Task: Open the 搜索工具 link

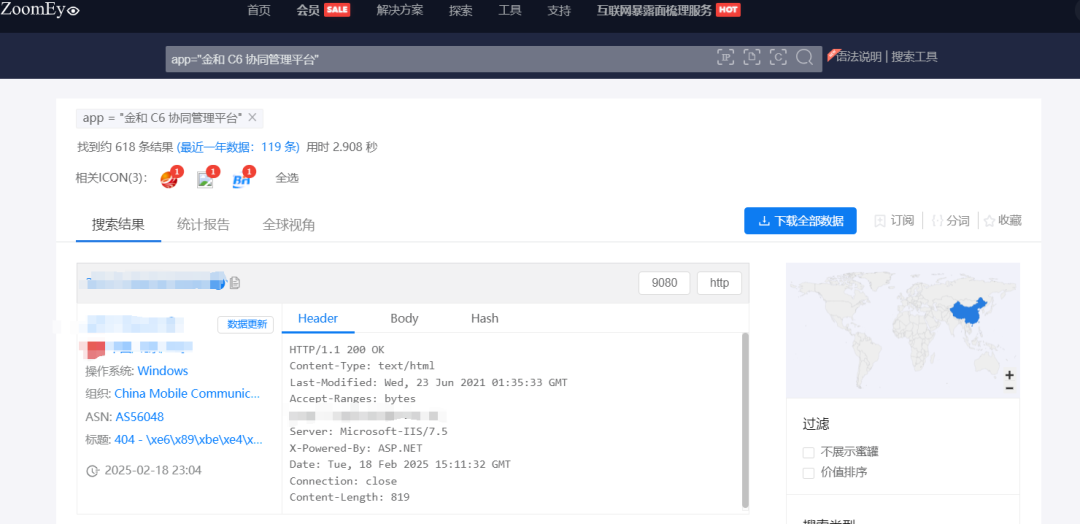Action: point(915,57)
